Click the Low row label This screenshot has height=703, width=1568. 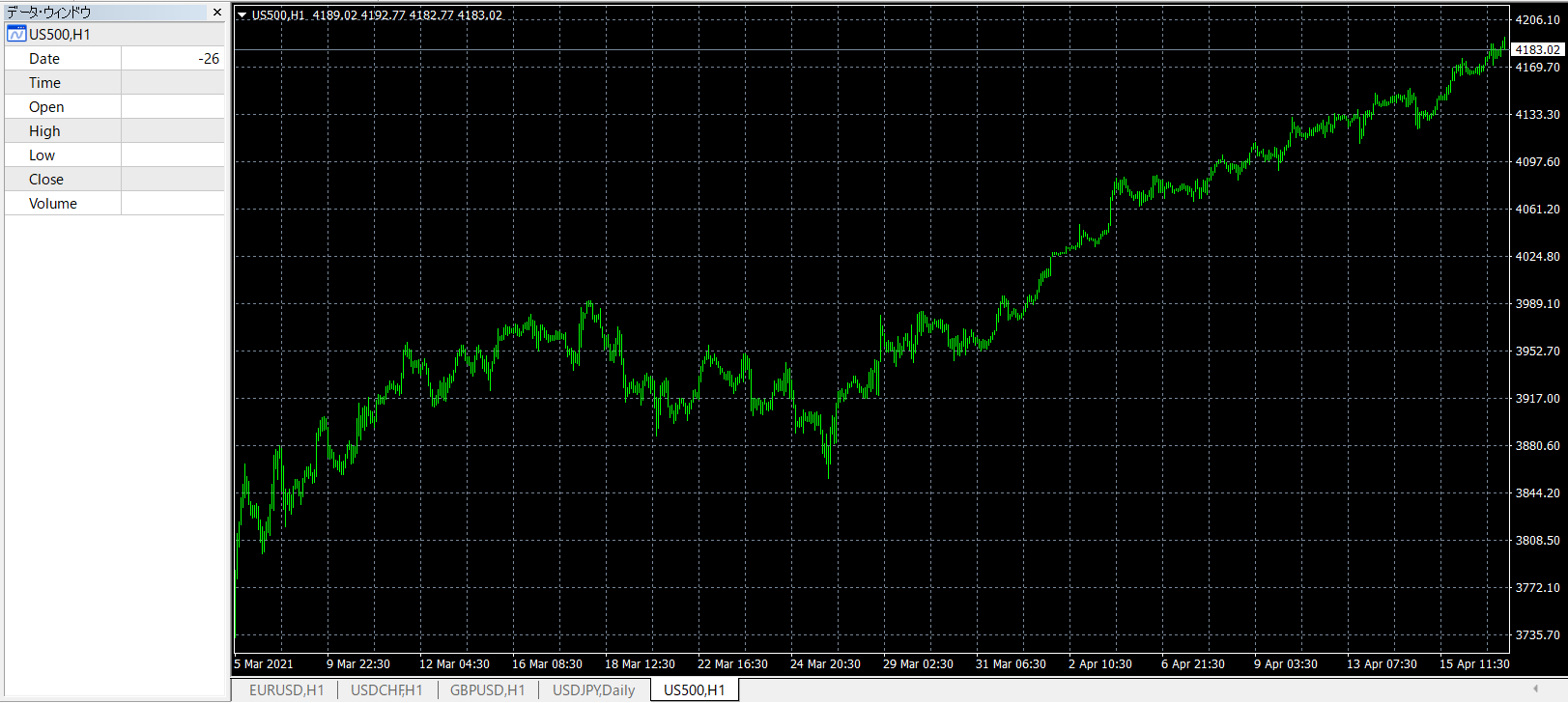click(42, 155)
